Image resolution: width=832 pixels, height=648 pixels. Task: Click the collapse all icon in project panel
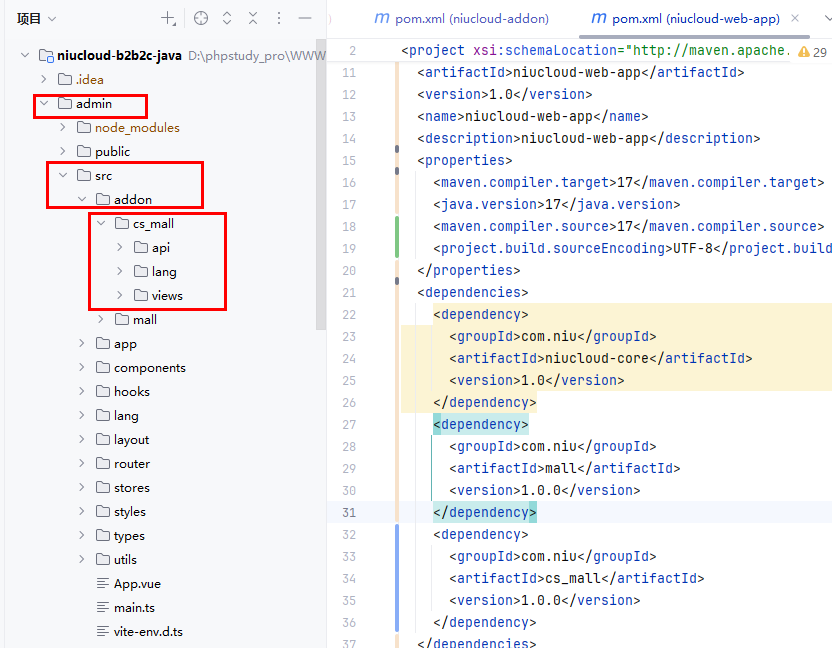[253, 18]
